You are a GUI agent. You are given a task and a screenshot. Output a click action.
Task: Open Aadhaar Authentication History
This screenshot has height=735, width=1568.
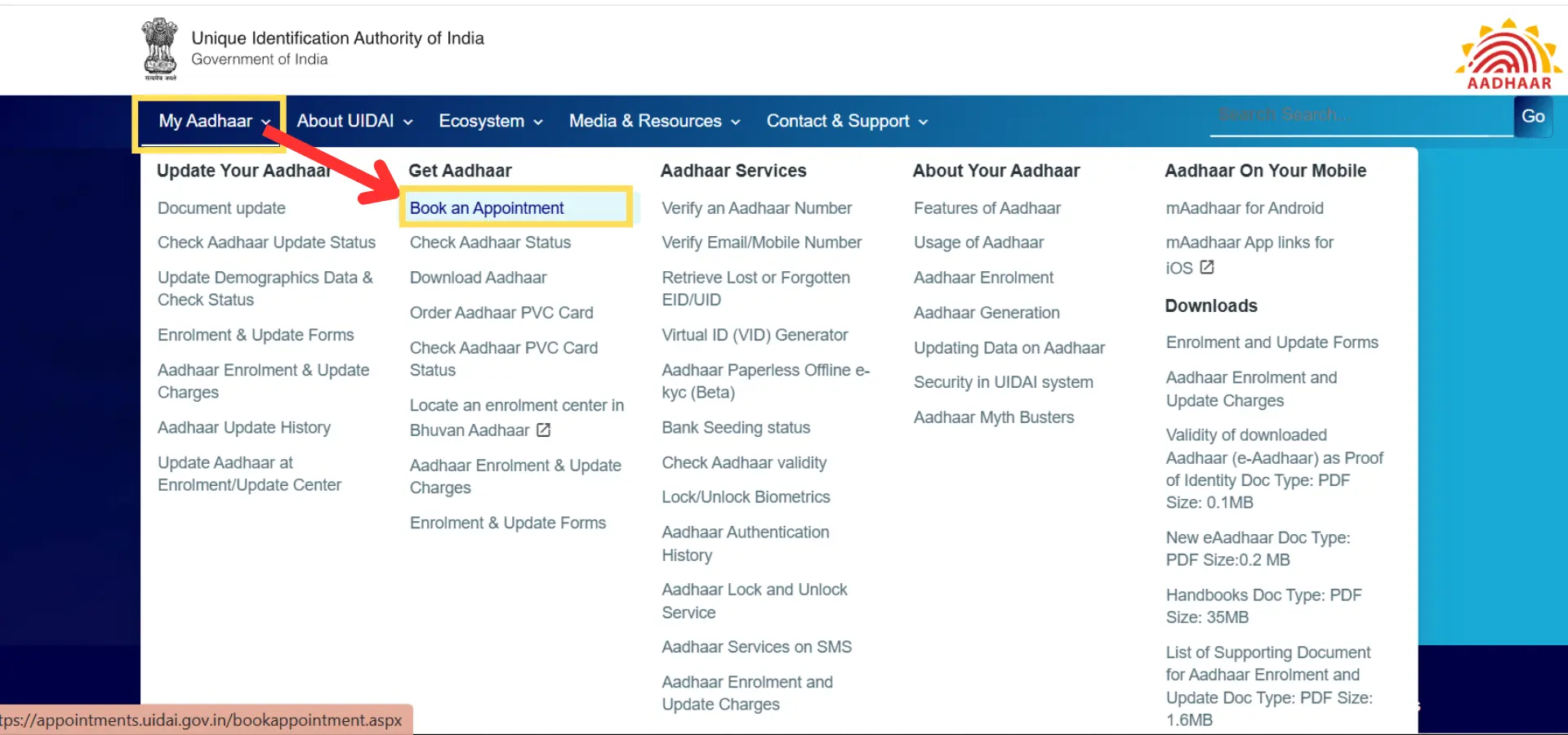tap(746, 543)
